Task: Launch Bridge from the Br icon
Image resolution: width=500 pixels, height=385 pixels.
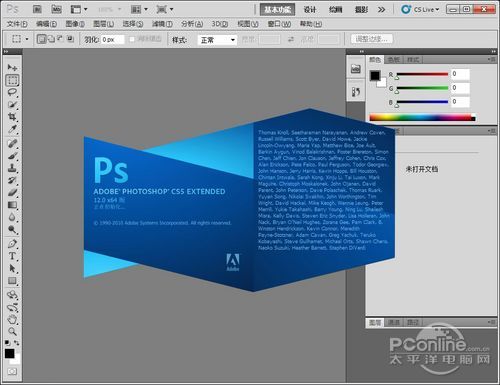Action: (x=37, y=9)
